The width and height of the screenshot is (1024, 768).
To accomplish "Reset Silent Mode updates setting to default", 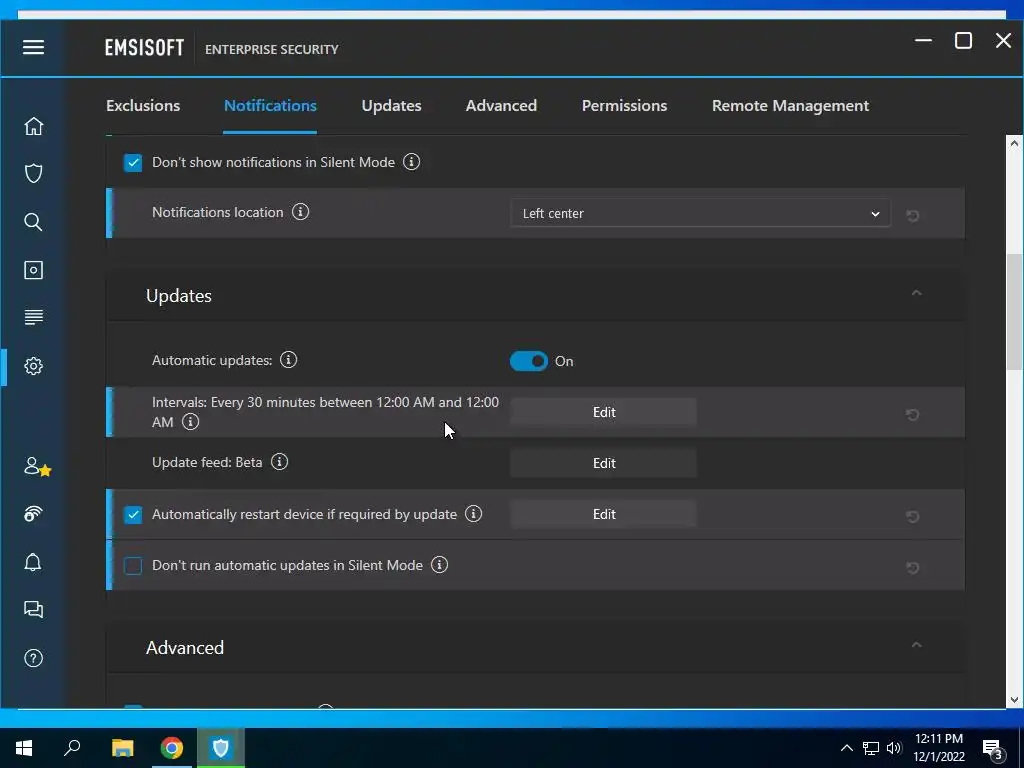I will click(913, 568).
